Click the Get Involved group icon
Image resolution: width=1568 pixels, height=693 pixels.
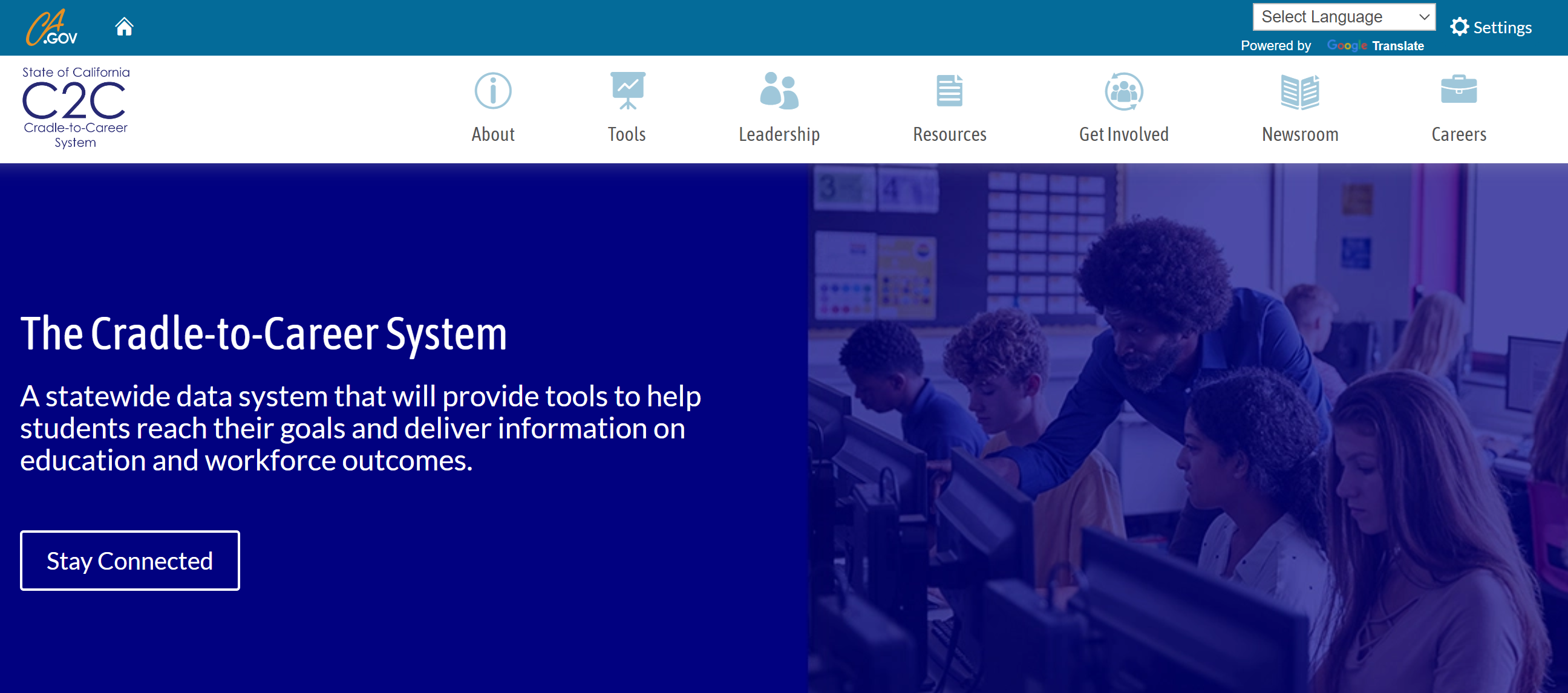(1123, 91)
